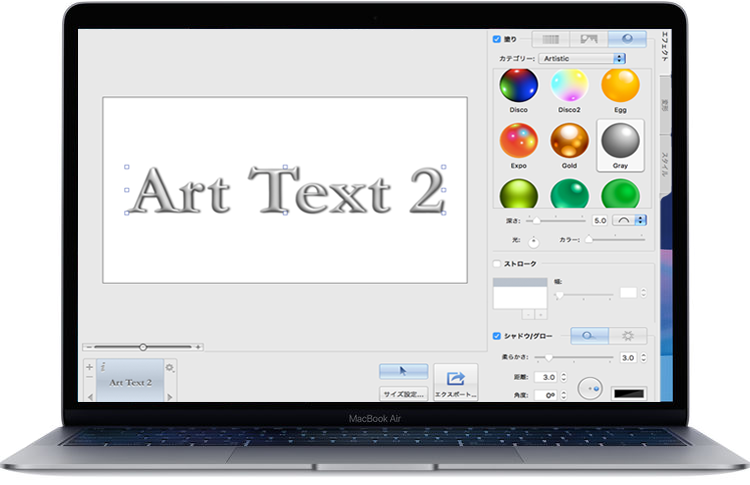Remove layer with minus icon
750x485 pixels.
89,377
